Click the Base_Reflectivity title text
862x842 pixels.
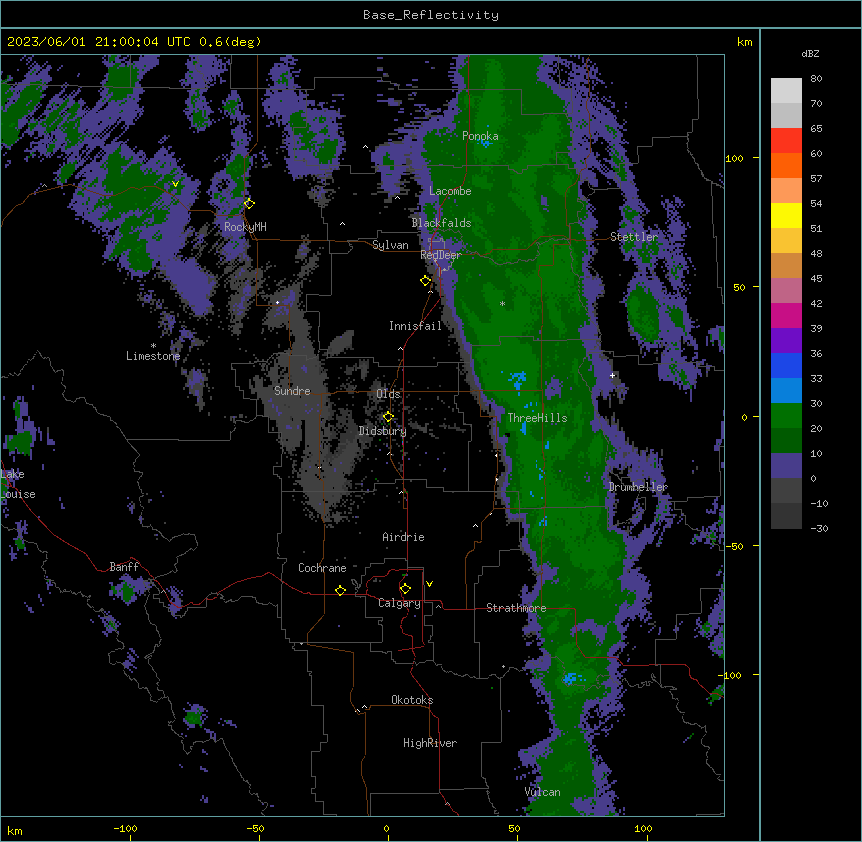tap(431, 15)
